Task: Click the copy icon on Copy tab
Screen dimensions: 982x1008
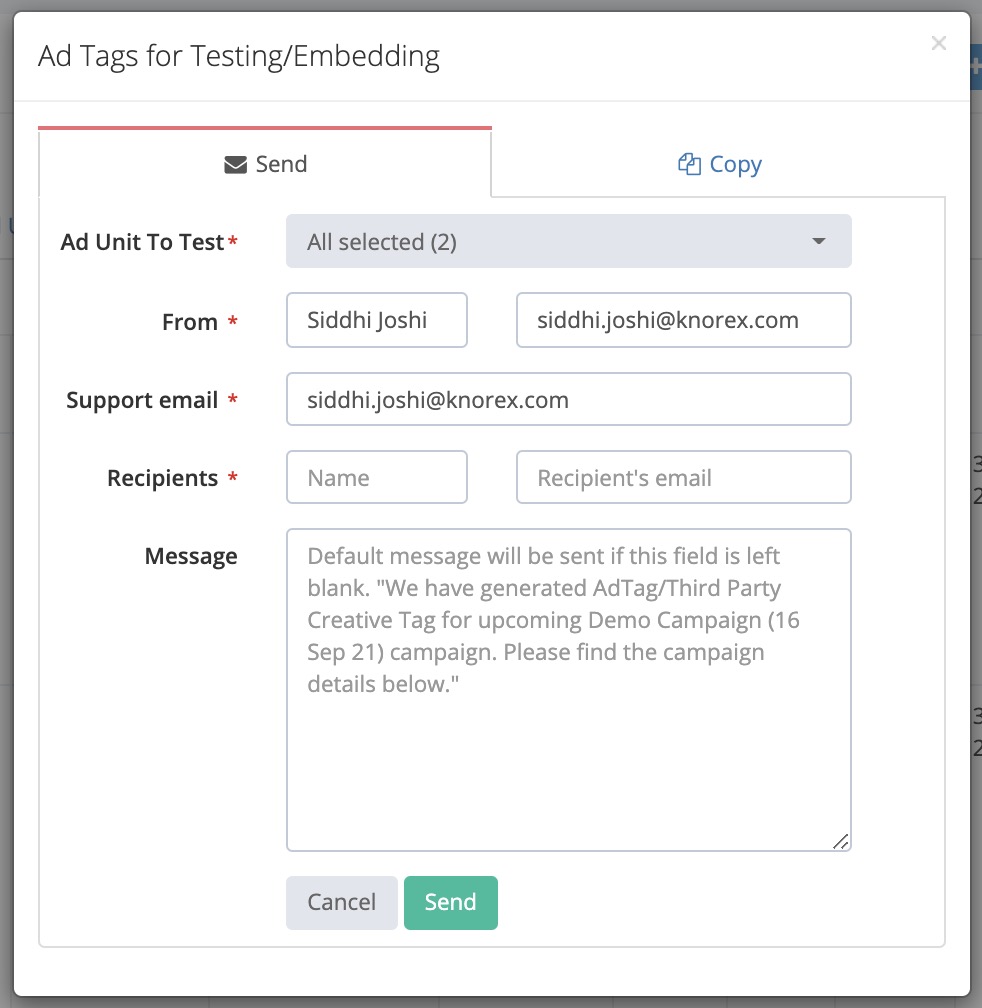Action: click(x=689, y=165)
